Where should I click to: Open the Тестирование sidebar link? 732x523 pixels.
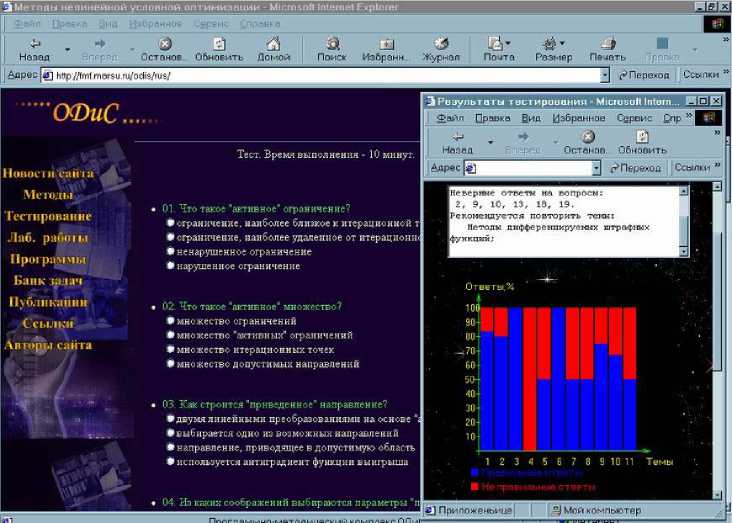[47, 216]
